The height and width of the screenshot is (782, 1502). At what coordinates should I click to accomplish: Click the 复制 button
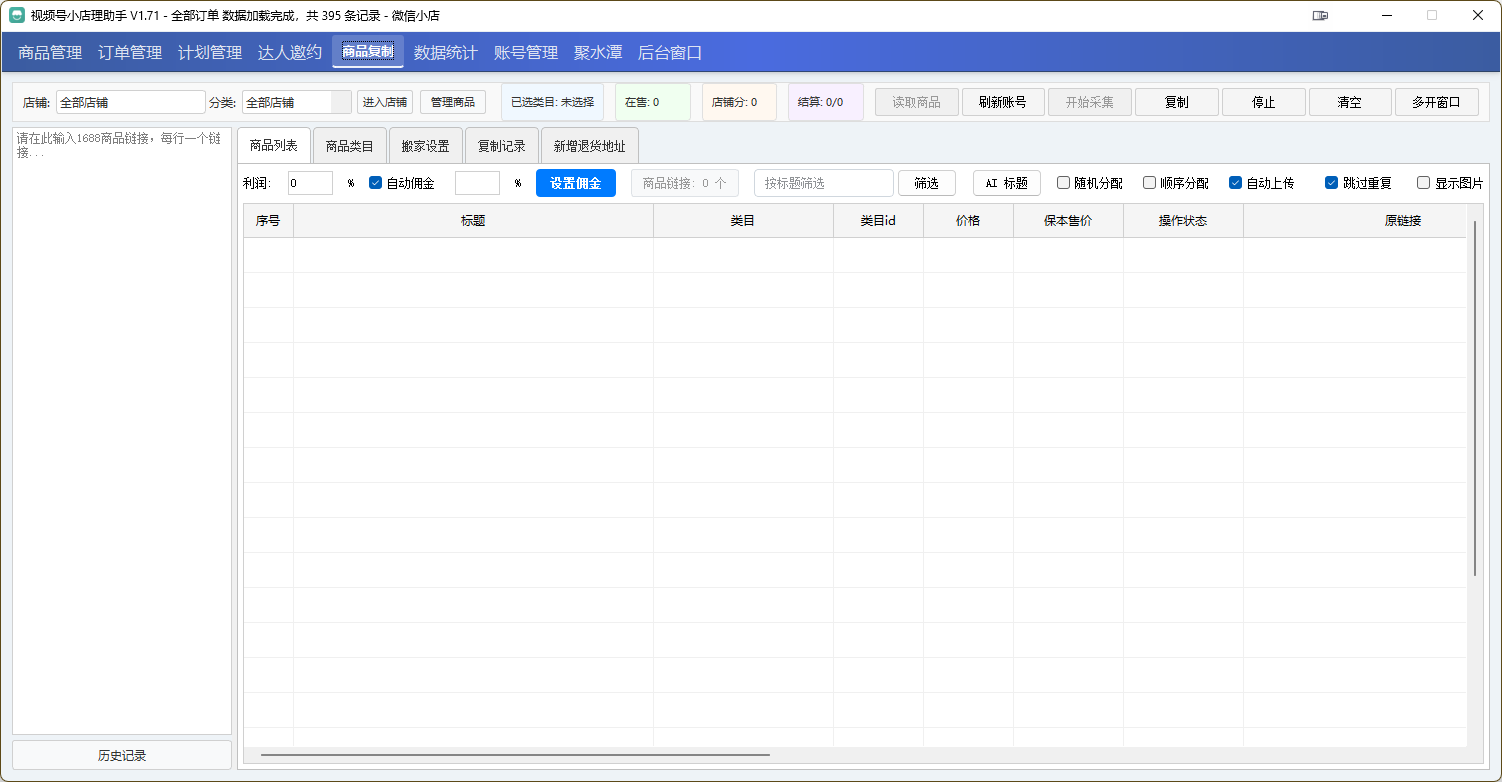click(1177, 102)
